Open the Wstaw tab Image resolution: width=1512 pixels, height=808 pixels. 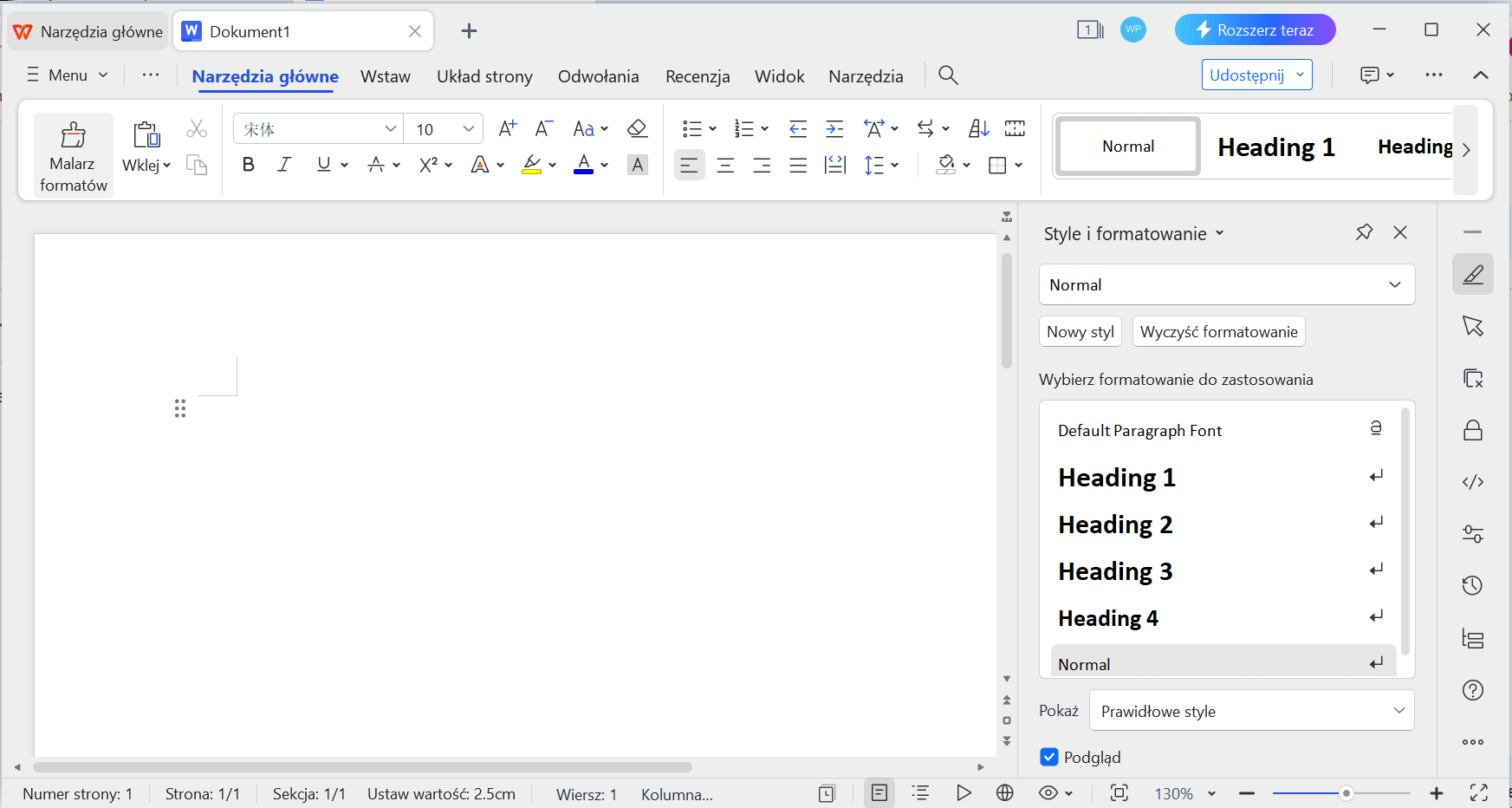(386, 76)
